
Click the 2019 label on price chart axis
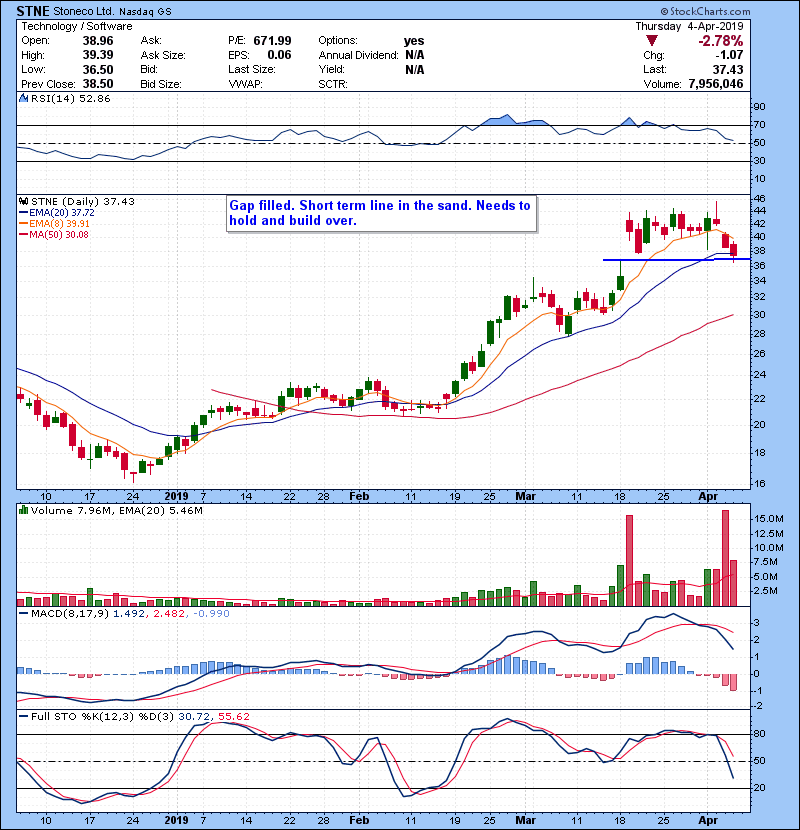coord(176,496)
